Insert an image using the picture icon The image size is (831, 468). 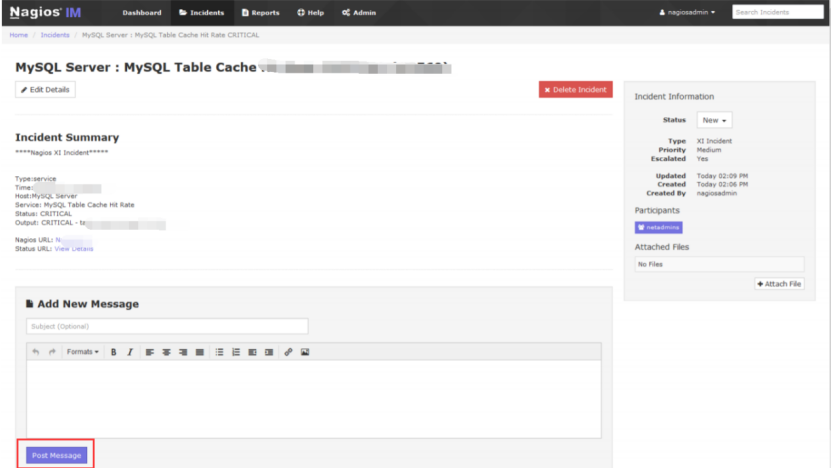305,352
